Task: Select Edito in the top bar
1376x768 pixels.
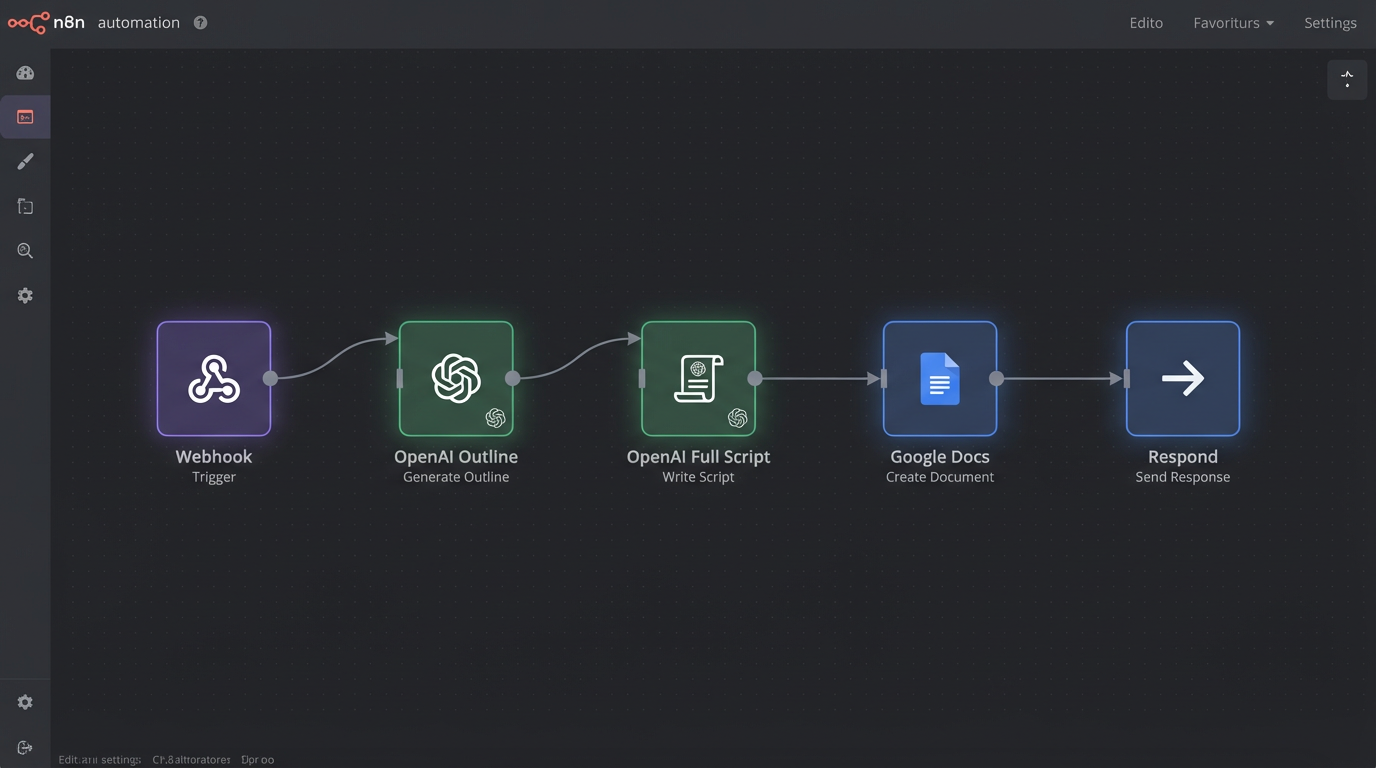Action: coord(1146,22)
